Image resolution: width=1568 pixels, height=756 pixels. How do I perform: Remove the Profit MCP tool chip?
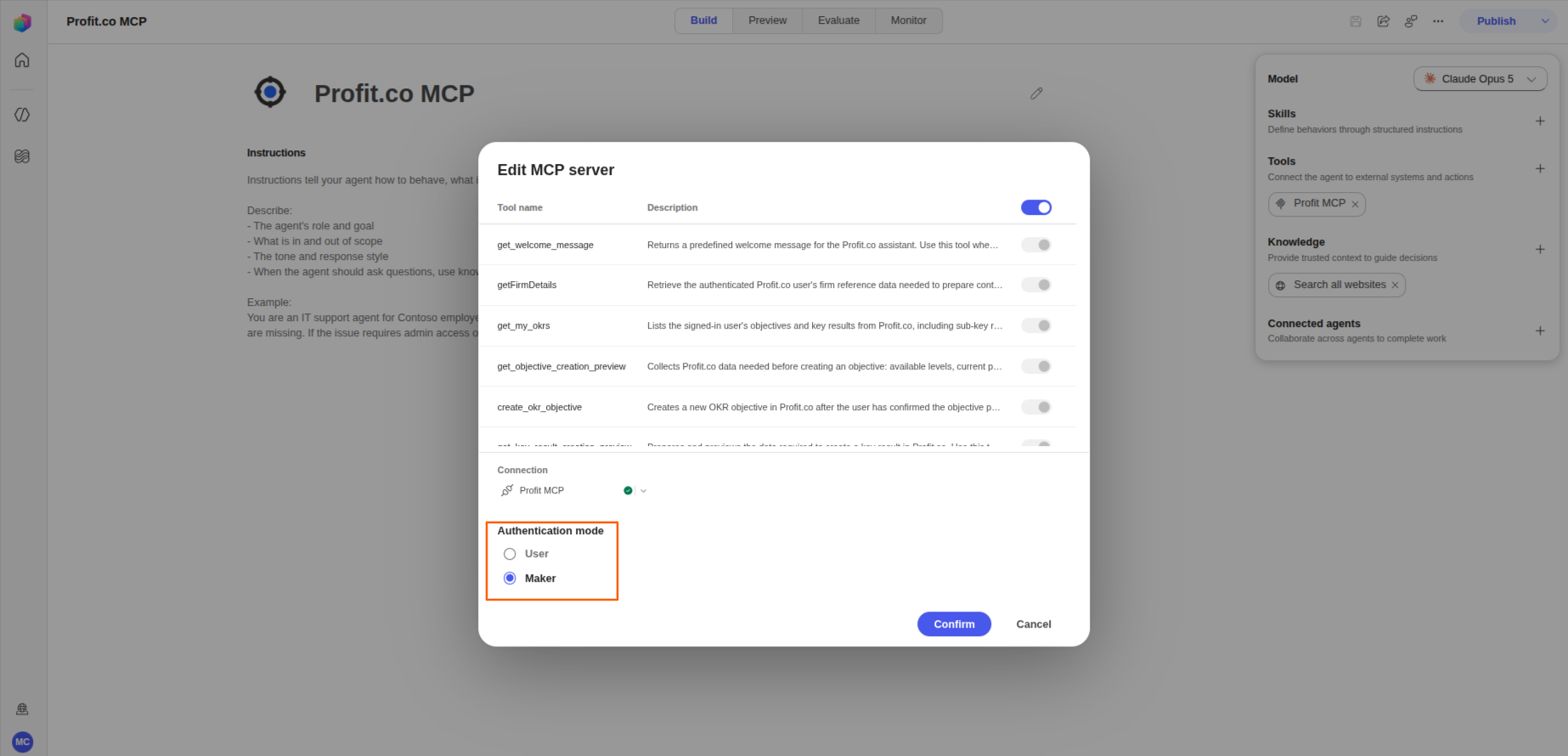point(1355,204)
